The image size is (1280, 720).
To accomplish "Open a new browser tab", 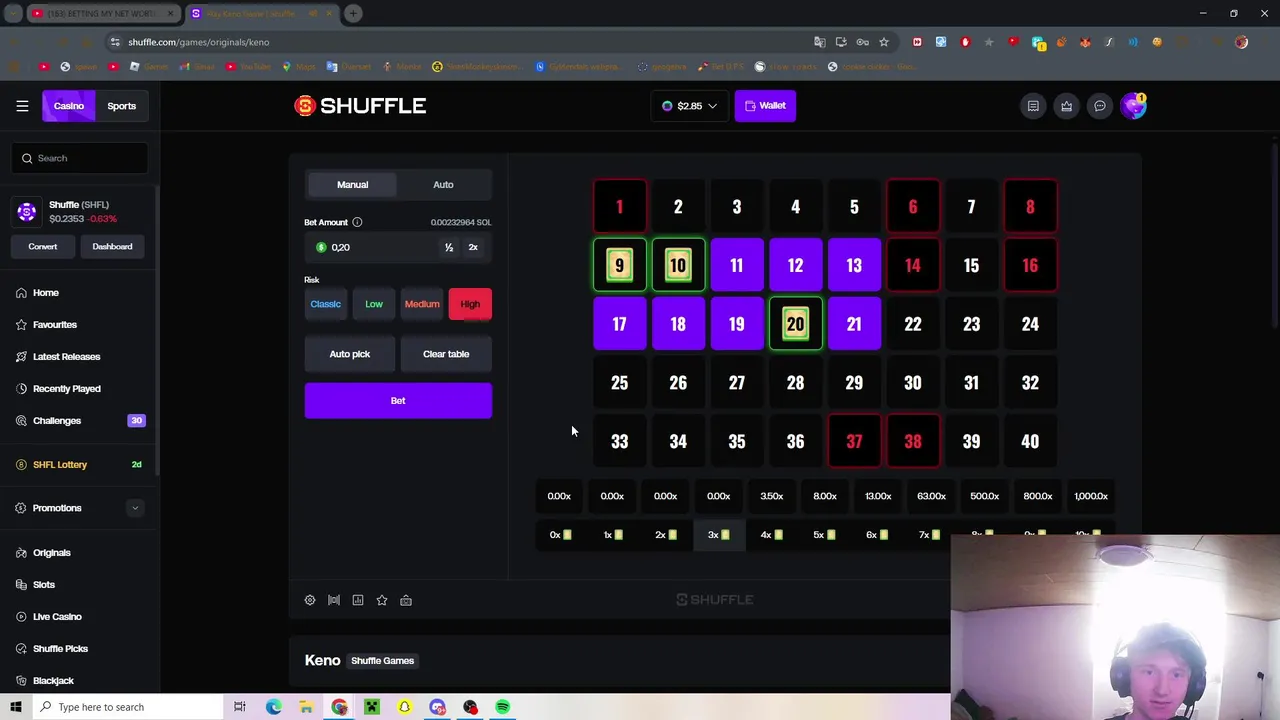I will point(354,13).
